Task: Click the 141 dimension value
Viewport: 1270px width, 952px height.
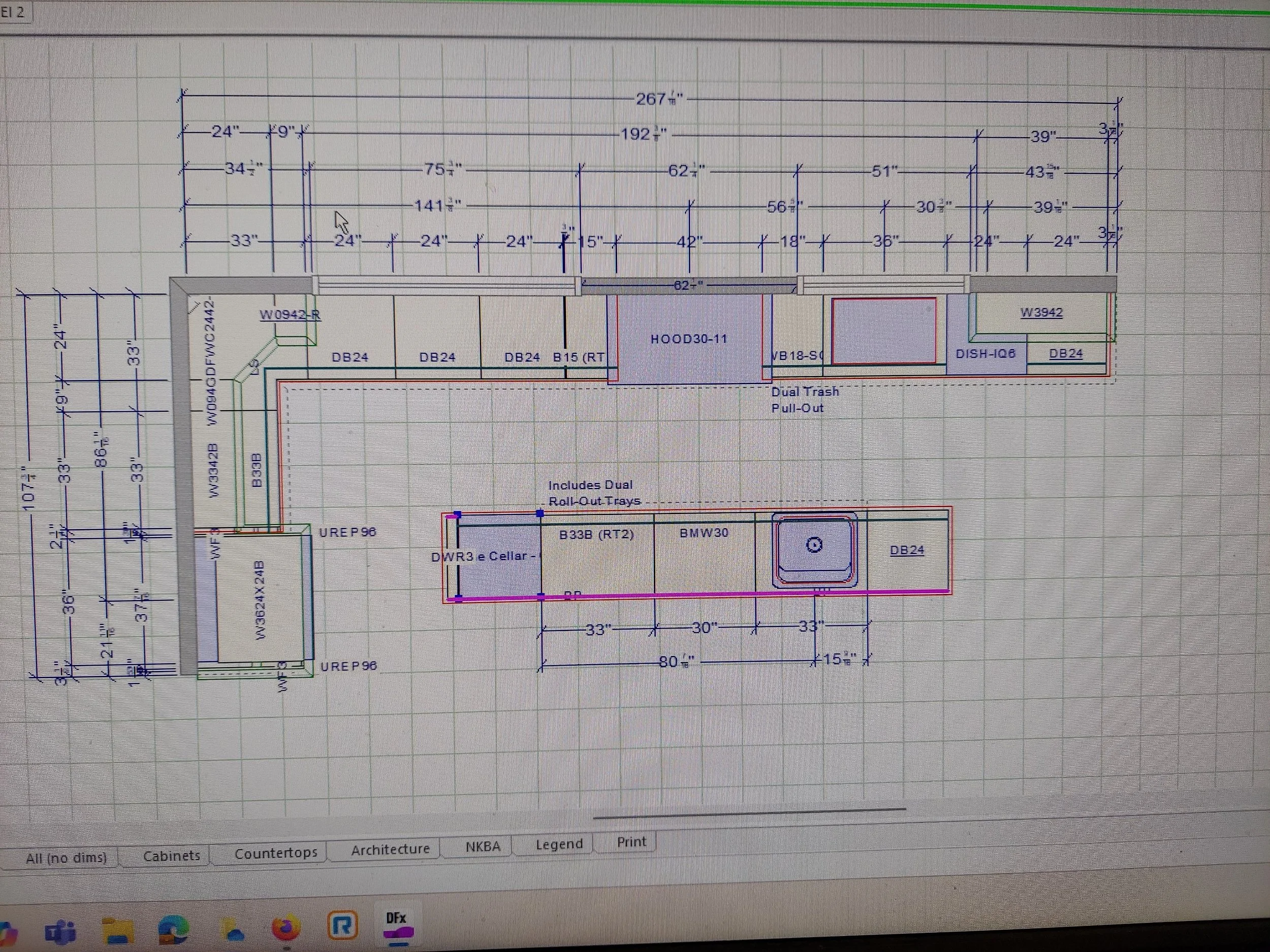Action: (437, 206)
